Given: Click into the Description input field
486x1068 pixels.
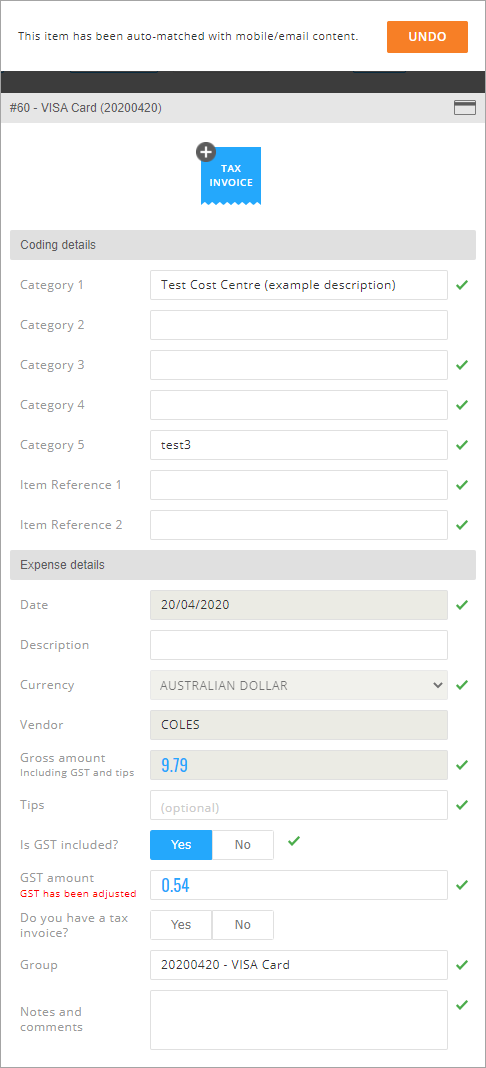Looking at the screenshot, I should click(x=299, y=645).
